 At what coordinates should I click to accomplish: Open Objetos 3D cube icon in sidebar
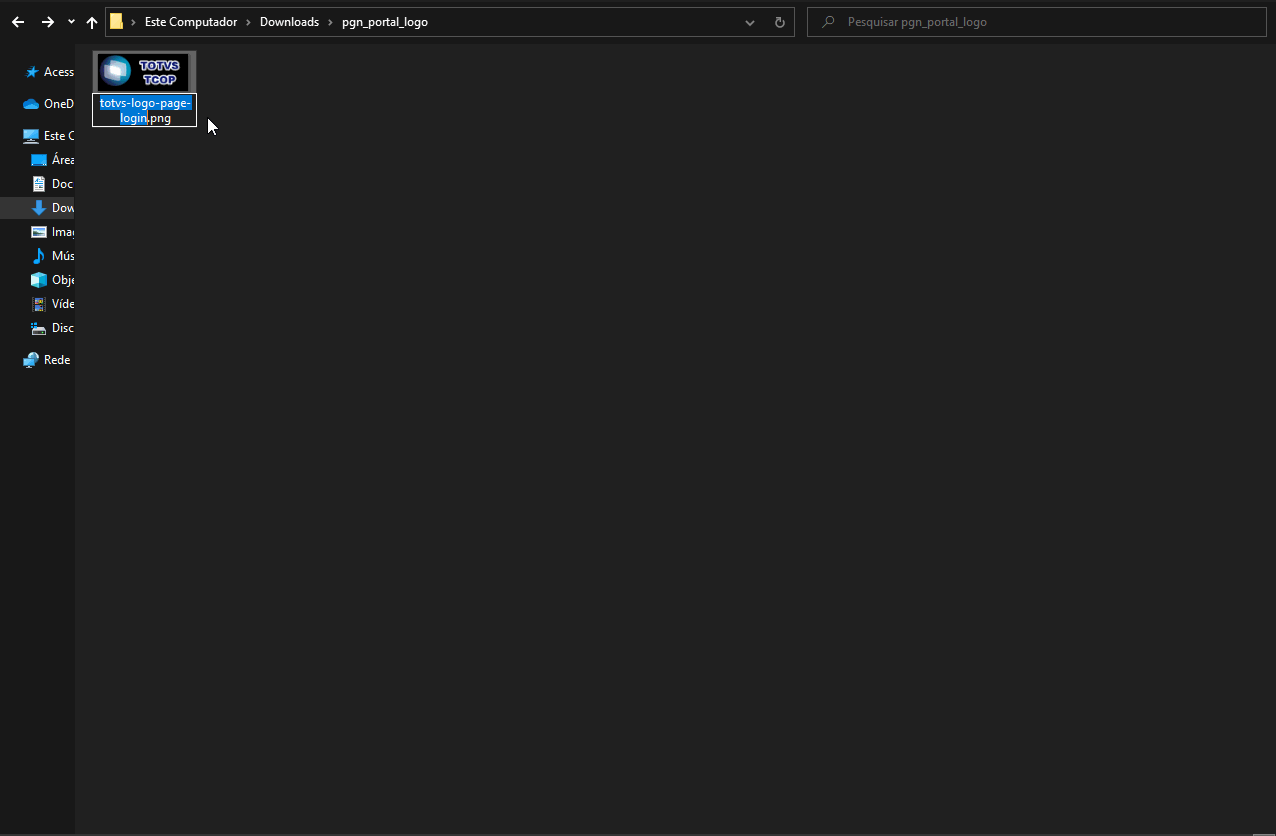pyautogui.click(x=39, y=280)
